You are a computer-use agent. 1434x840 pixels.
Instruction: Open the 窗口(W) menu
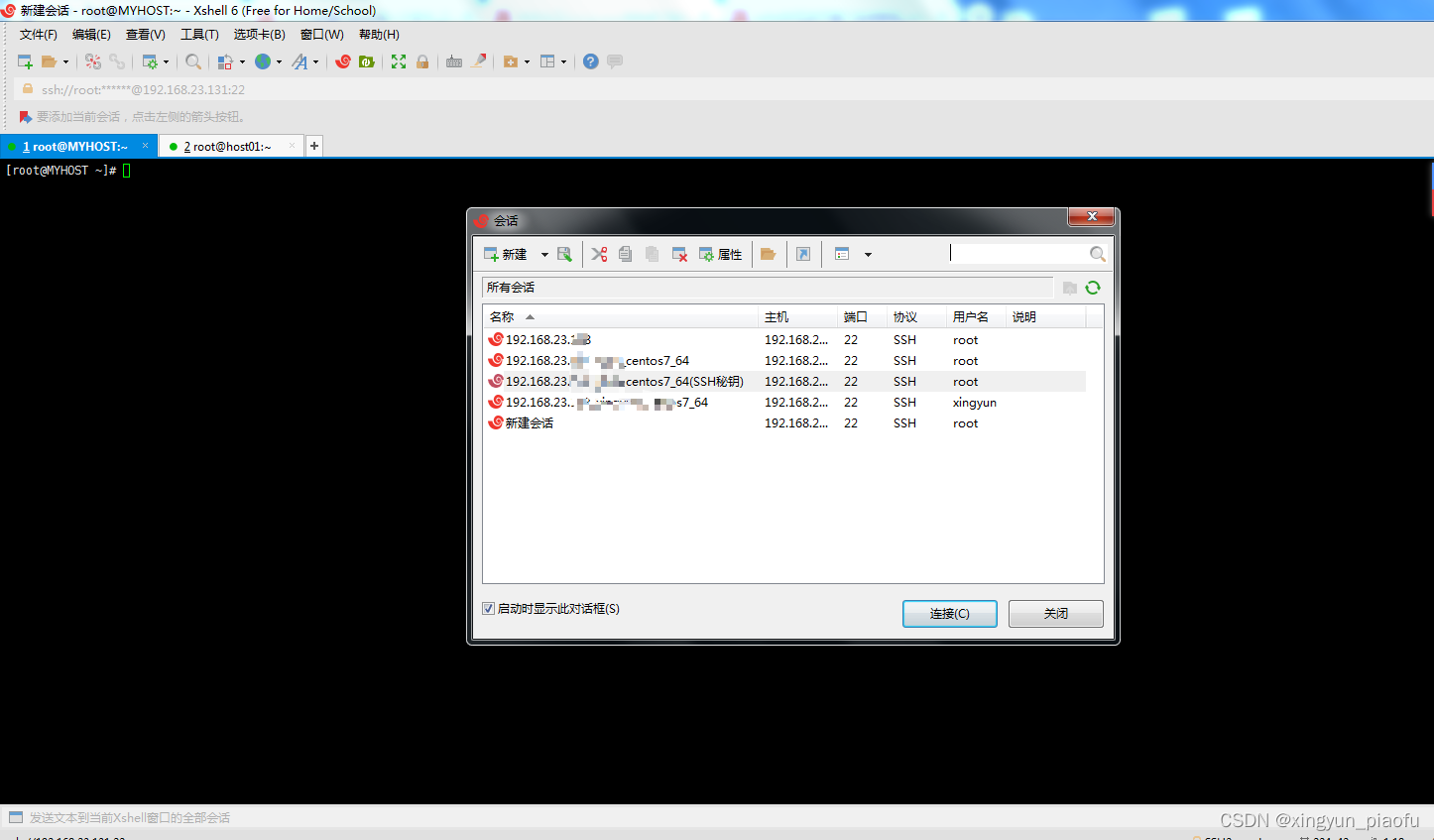pyautogui.click(x=322, y=35)
